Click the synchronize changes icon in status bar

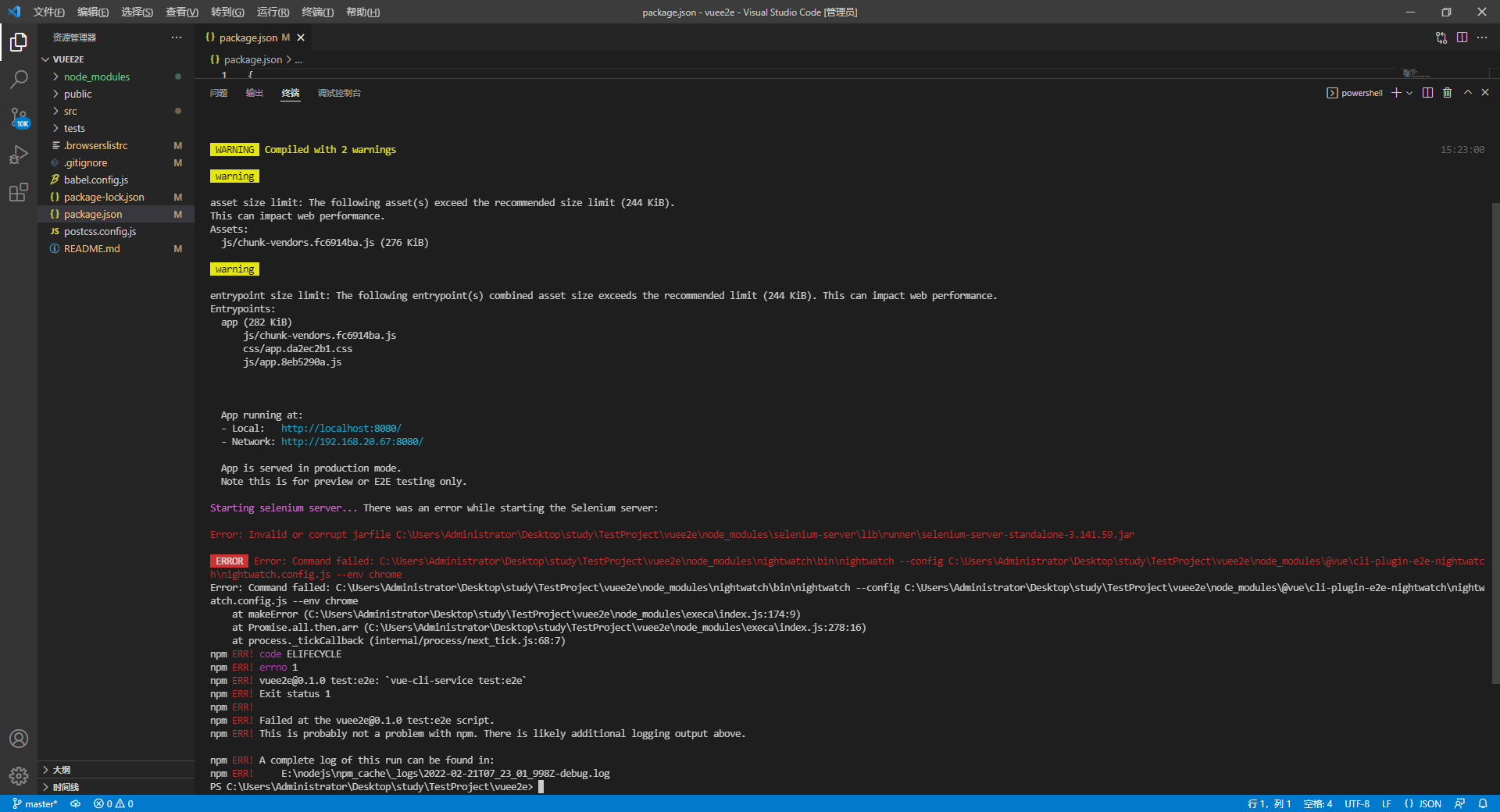pos(76,803)
